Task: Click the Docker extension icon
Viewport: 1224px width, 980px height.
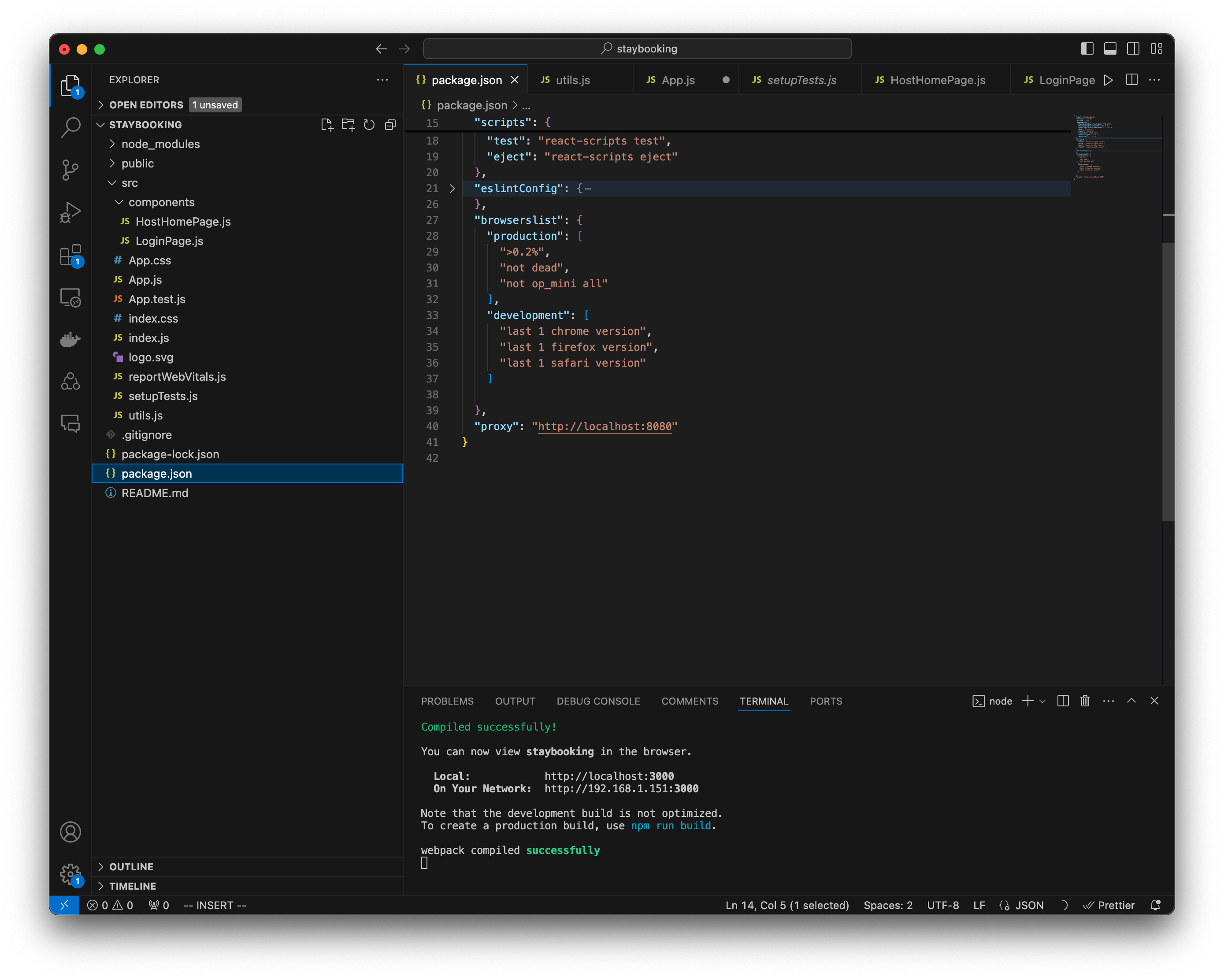Action: click(x=70, y=339)
